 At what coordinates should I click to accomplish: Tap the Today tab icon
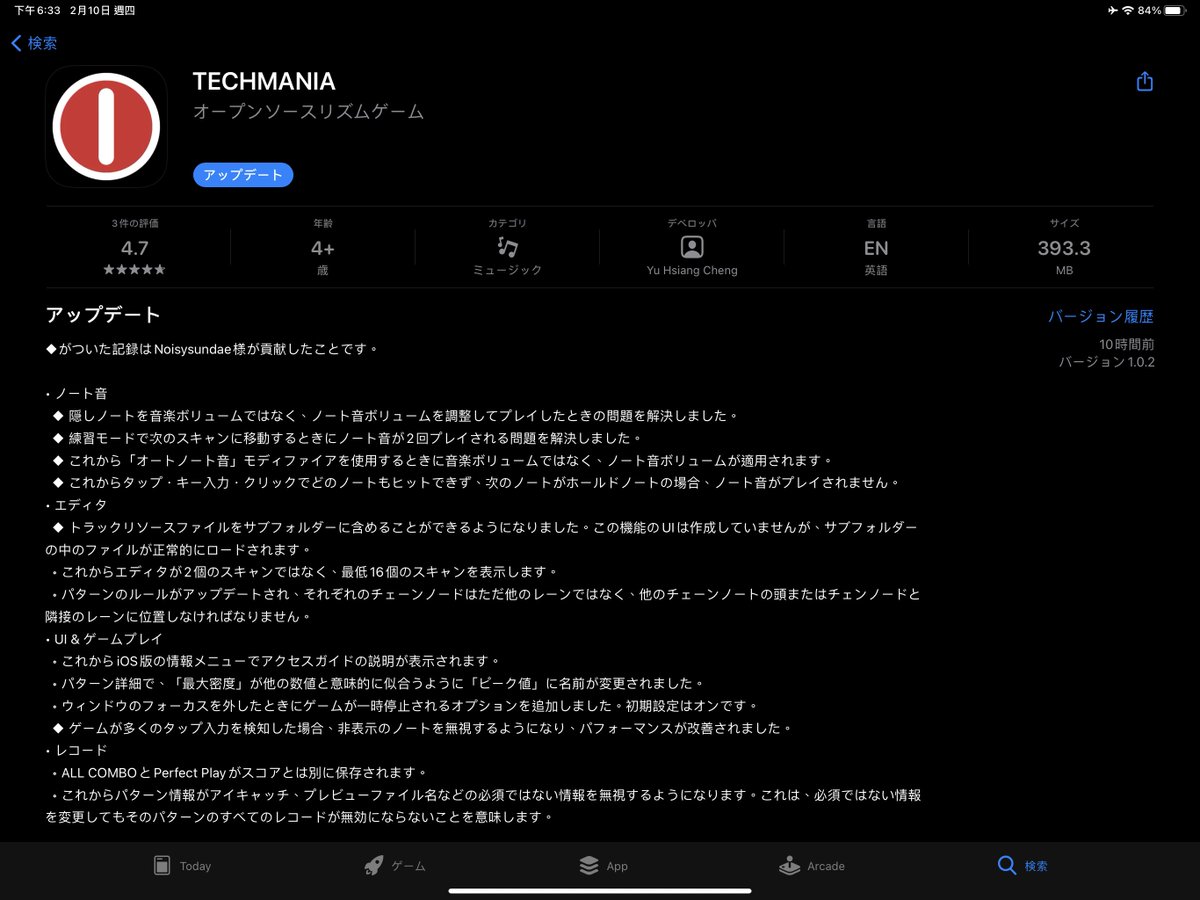[162, 866]
